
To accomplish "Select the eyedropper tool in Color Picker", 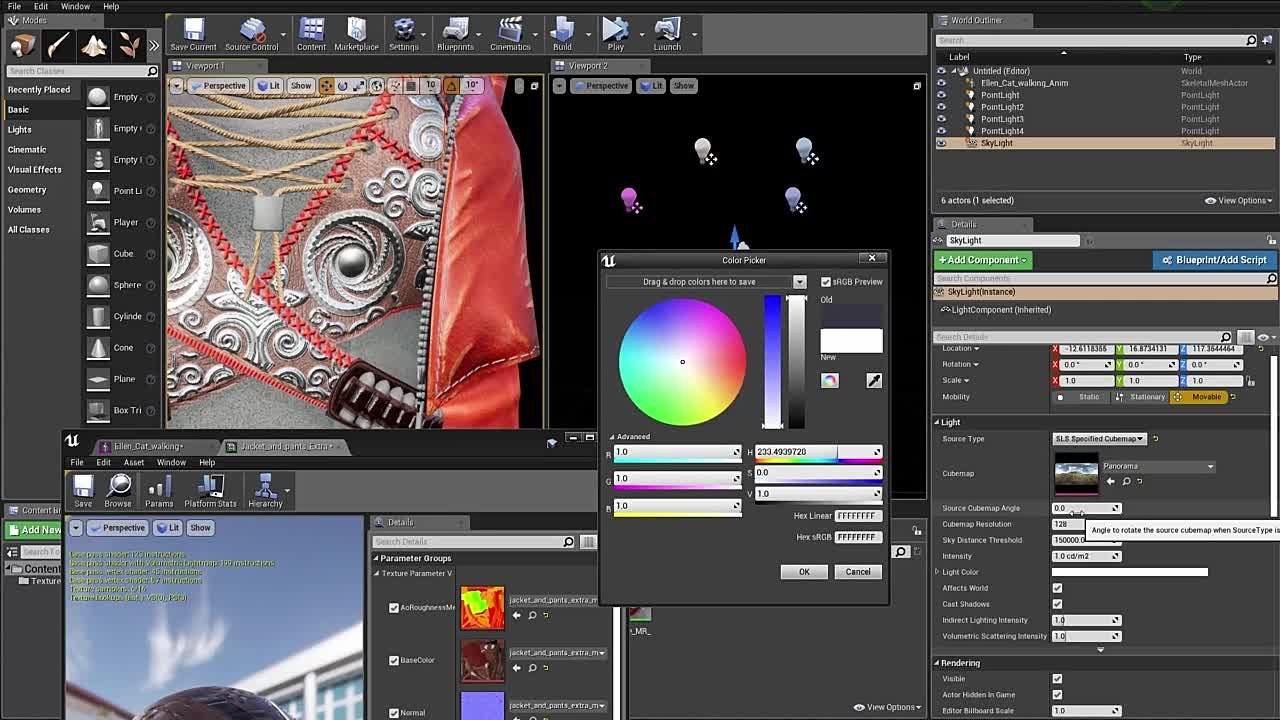I will coord(874,380).
